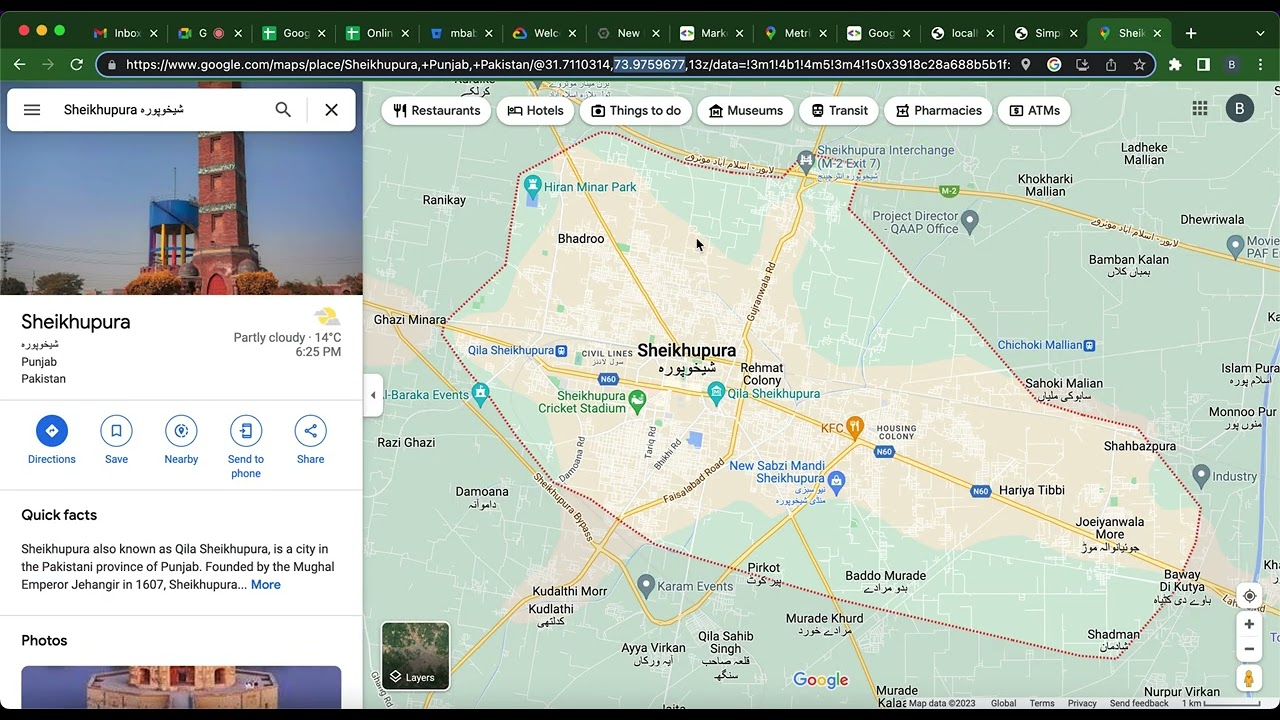Open the Chrome extensions puzzle icon

tap(1175, 64)
